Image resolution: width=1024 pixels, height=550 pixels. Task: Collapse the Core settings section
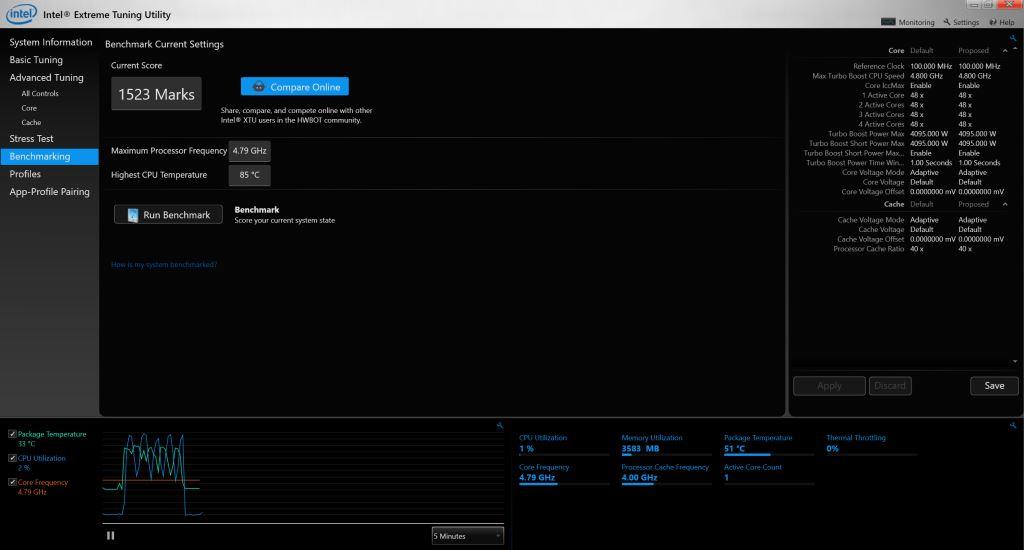[1004, 50]
